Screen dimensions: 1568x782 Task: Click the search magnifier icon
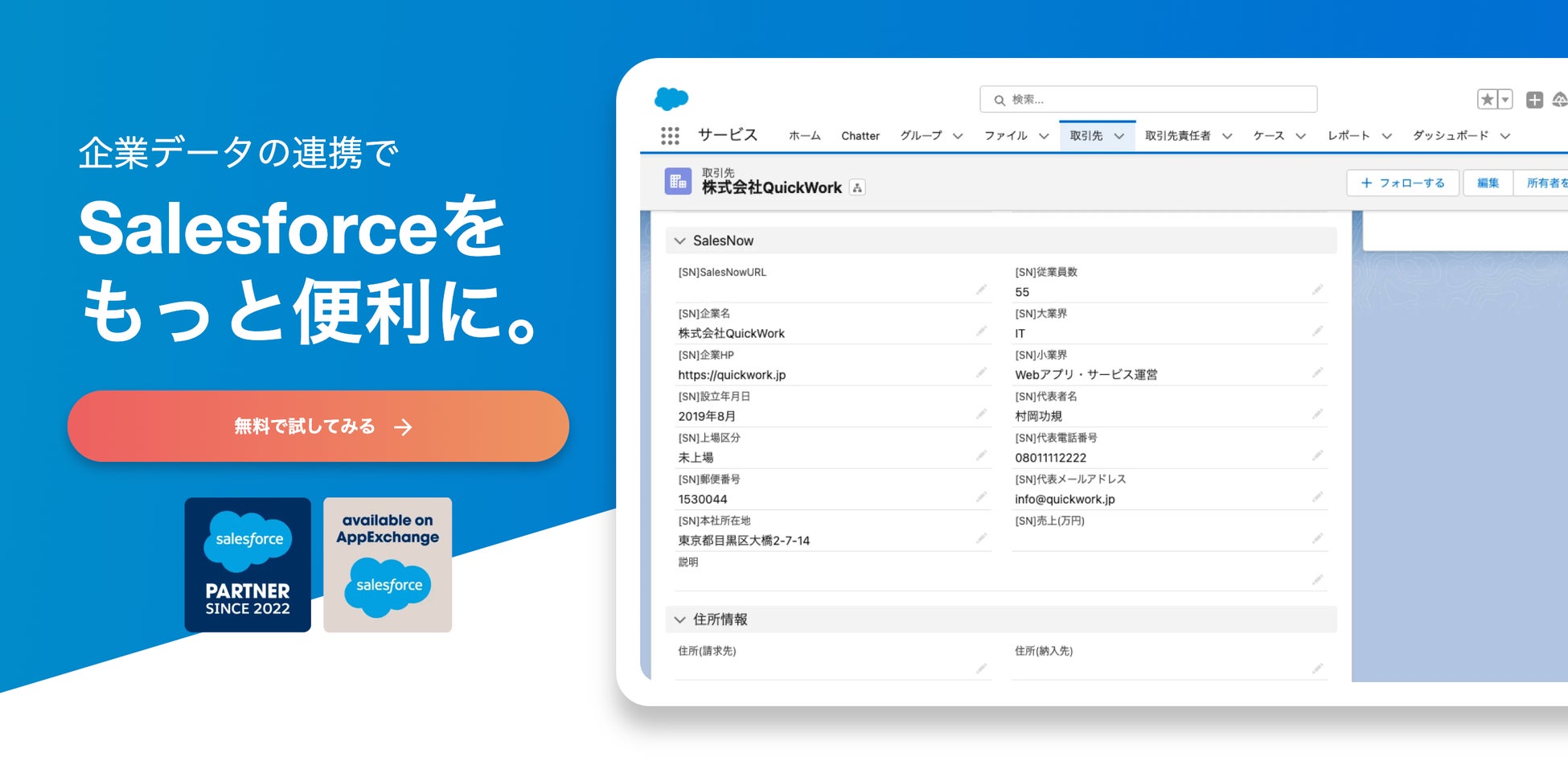pos(999,101)
